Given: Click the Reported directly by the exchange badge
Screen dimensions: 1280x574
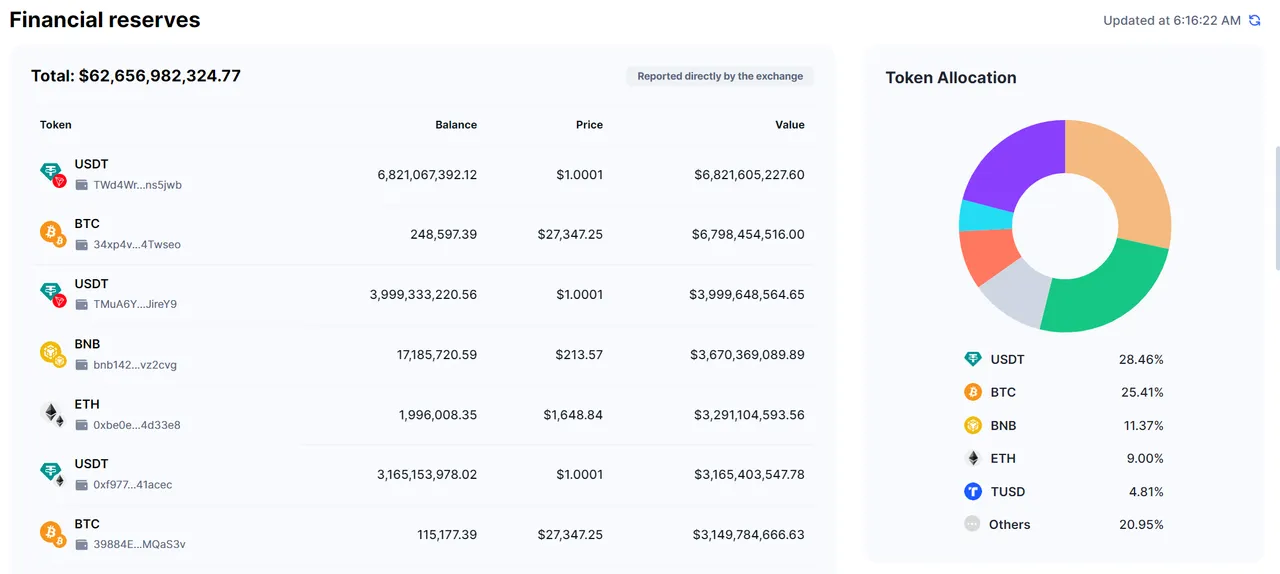Looking at the screenshot, I should click(720, 76).
